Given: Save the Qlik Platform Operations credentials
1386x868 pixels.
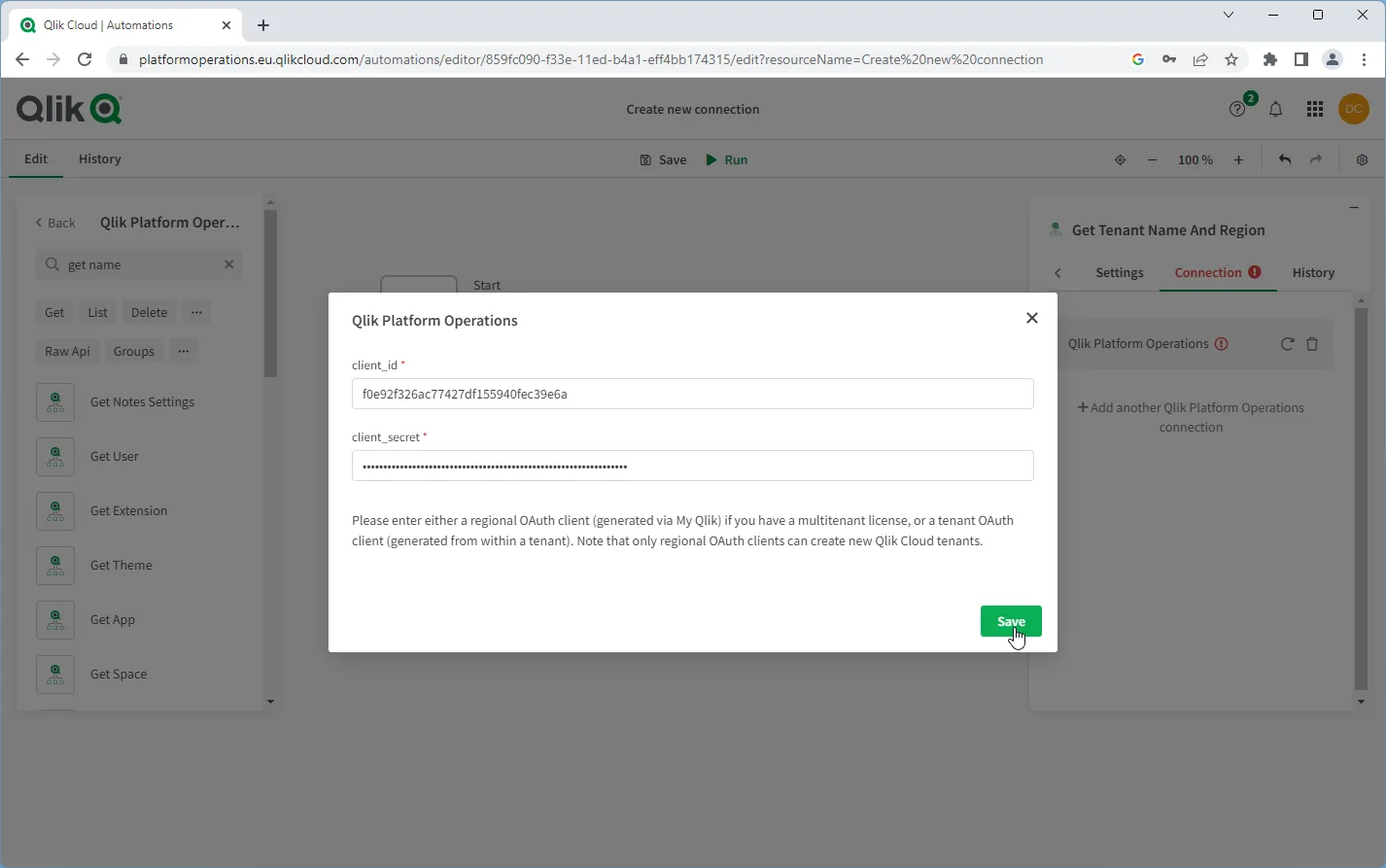Looking at the screenshot, I should (x=1011, y=621).
